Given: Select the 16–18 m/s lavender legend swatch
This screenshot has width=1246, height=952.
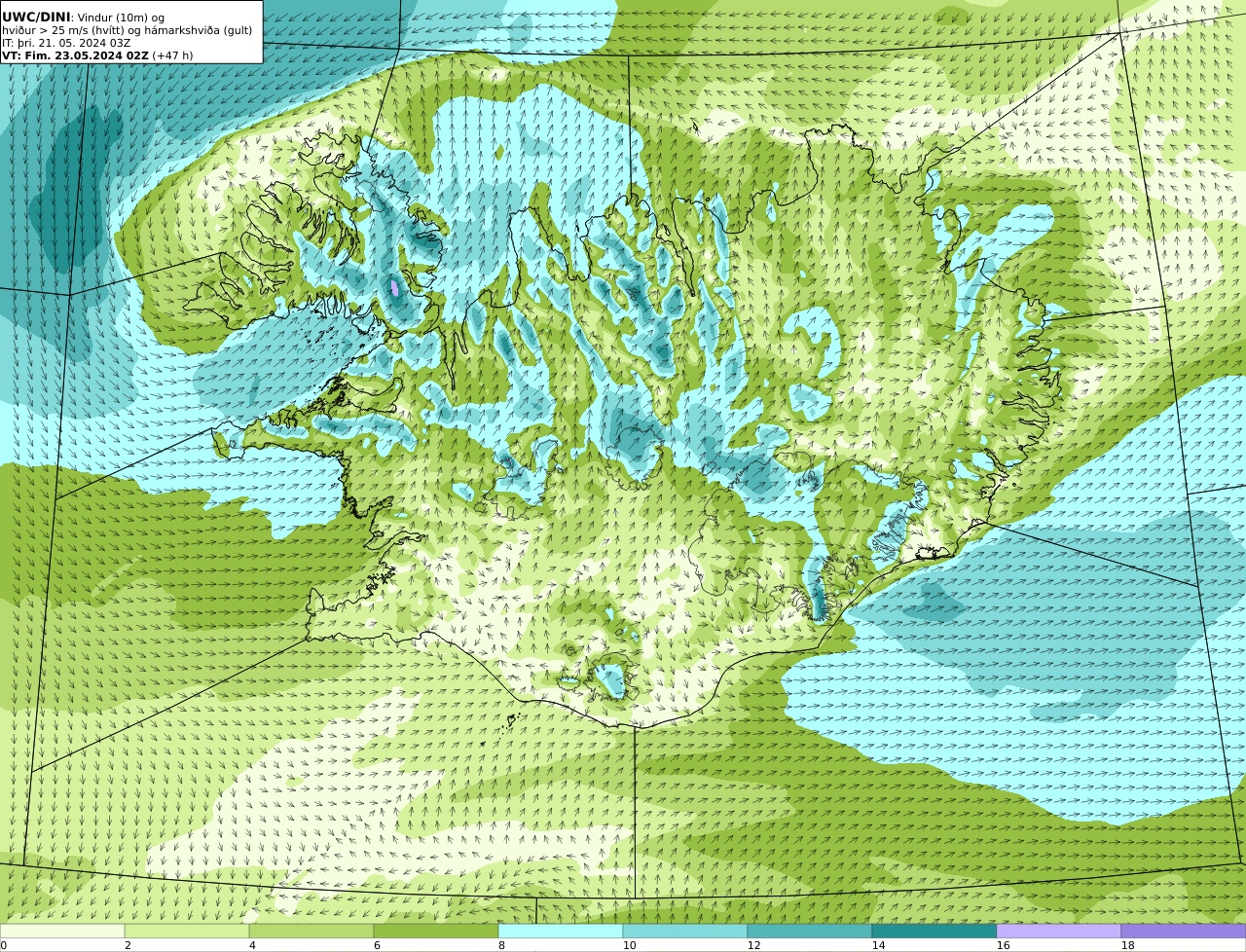Looking at the screenshot, I should [1059, 931].
